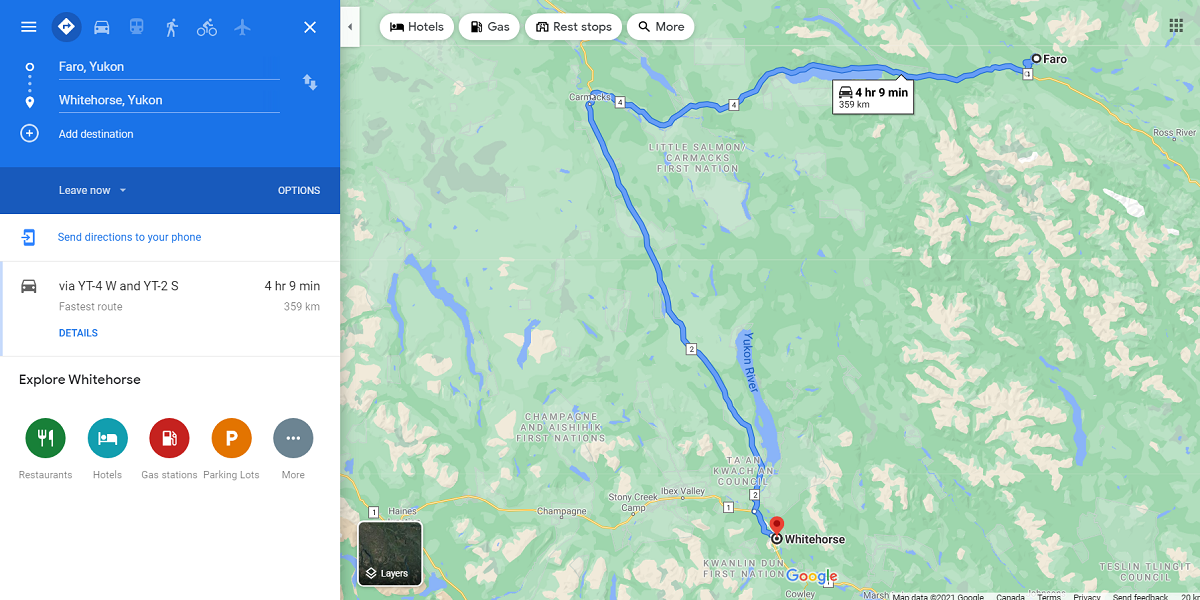Open Google apps grid

pyautogui.click(x=1176, y=26)
